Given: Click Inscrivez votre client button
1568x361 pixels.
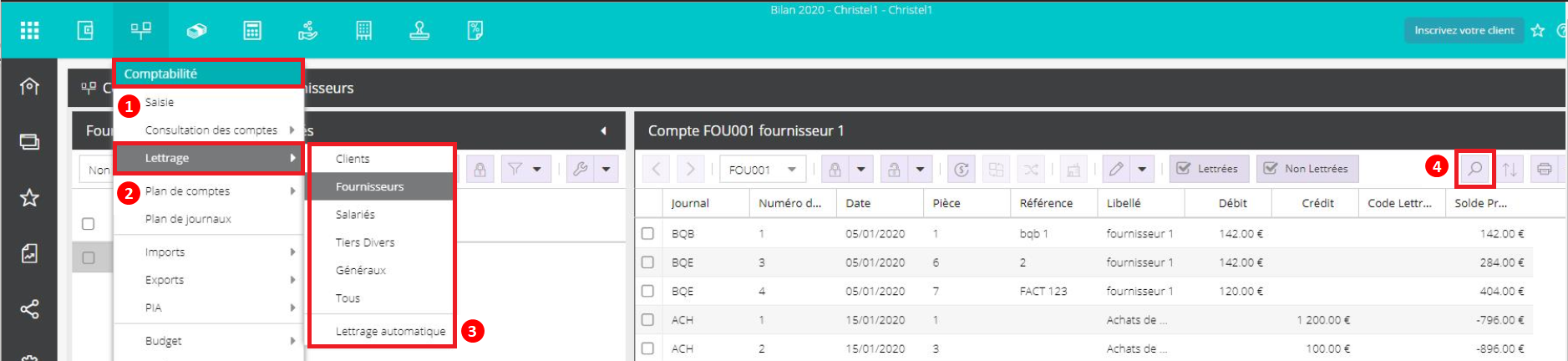Looking at the screenshot, I should pos(1464,30).
